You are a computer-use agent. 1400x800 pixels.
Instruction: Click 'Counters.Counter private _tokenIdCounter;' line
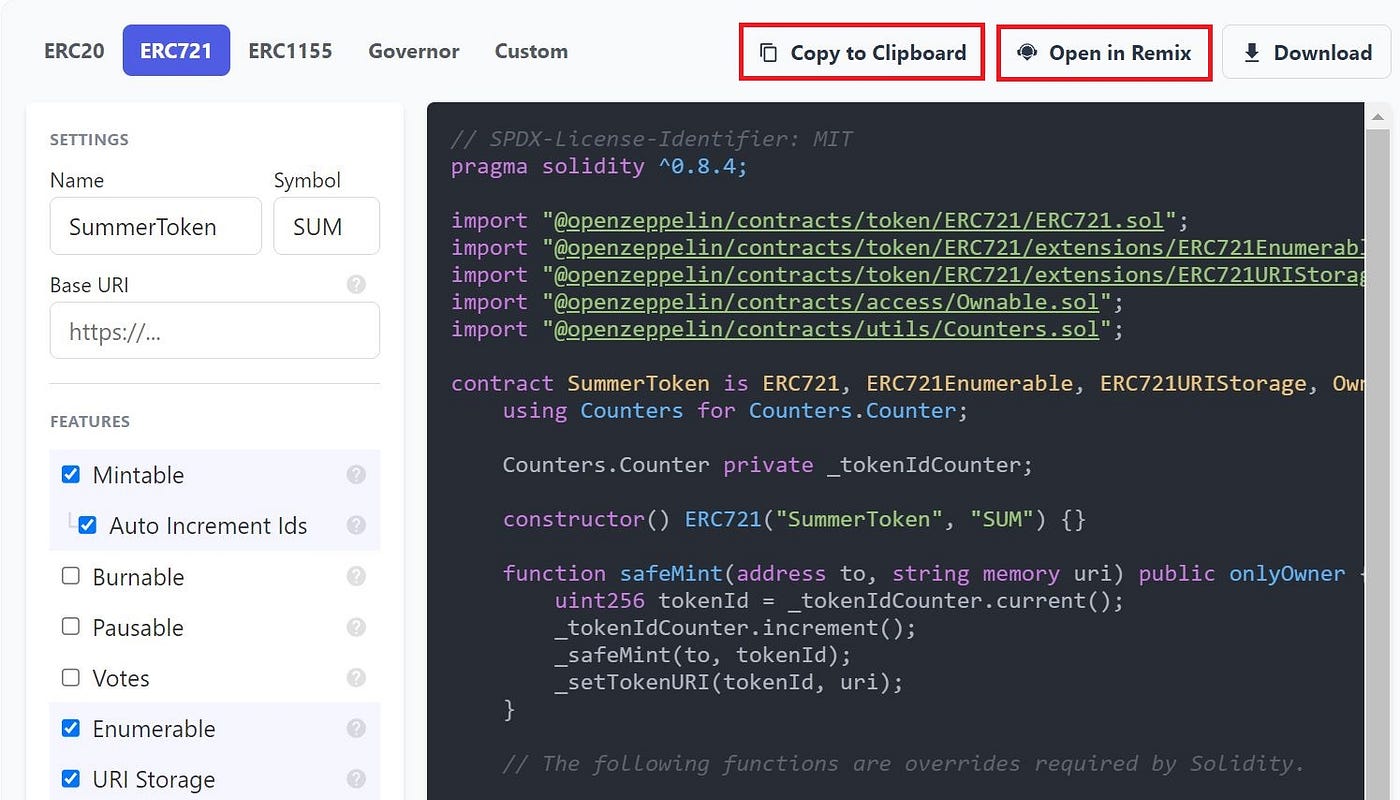point(767,464)
